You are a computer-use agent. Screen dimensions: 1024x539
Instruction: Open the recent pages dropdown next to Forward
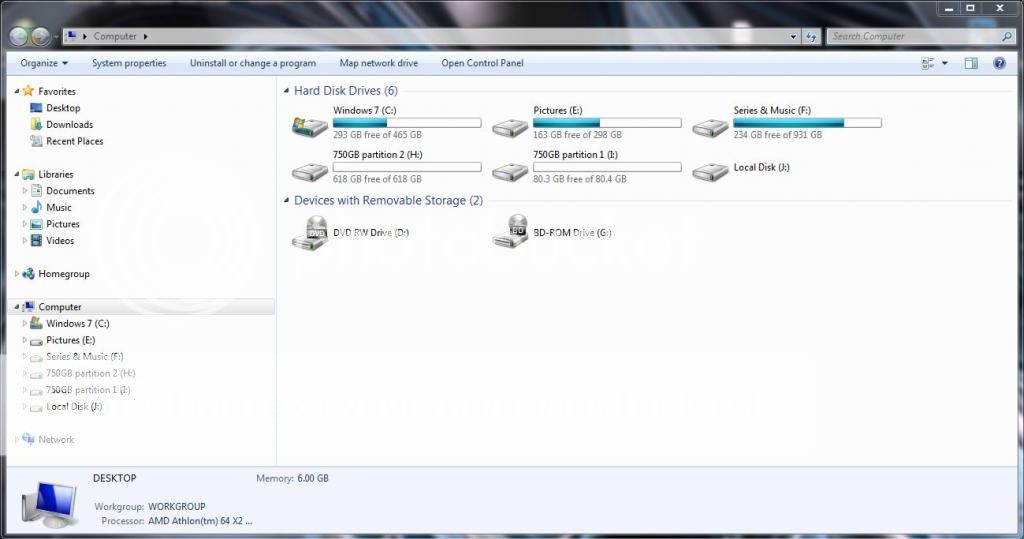tap(56, 37)
